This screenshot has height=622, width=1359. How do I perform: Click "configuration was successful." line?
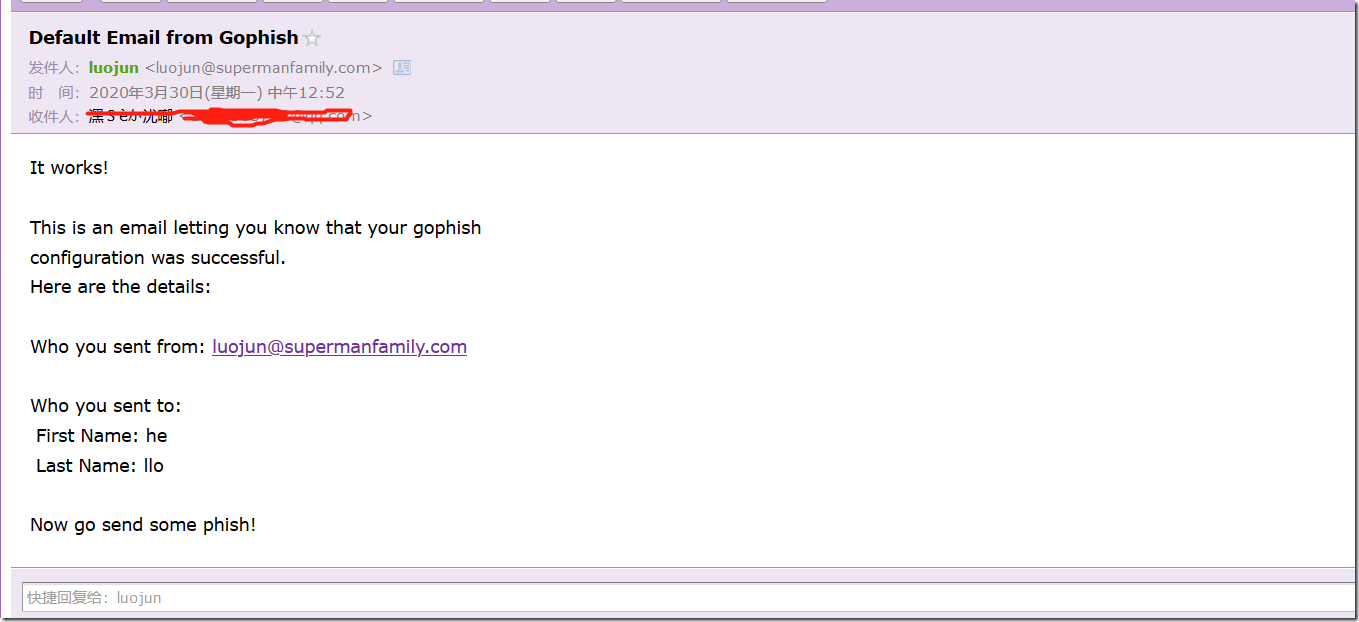tap(158, 258)
